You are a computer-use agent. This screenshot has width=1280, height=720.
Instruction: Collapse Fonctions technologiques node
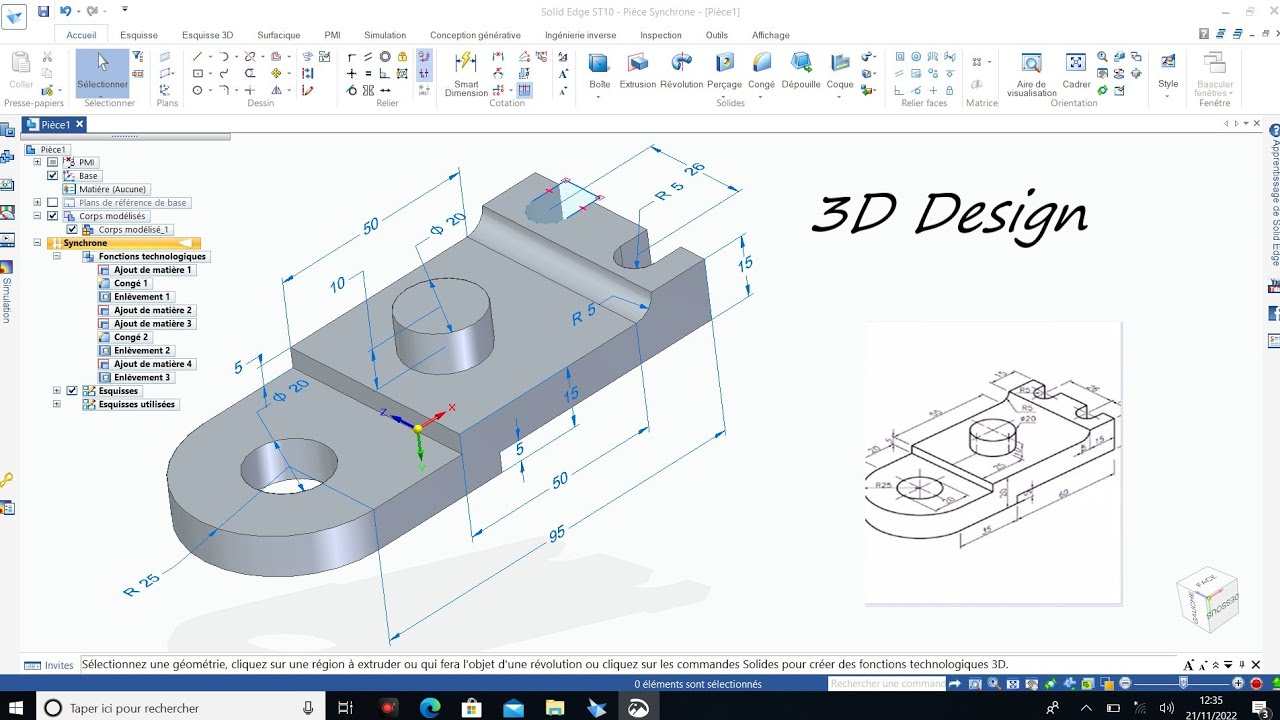57,256
